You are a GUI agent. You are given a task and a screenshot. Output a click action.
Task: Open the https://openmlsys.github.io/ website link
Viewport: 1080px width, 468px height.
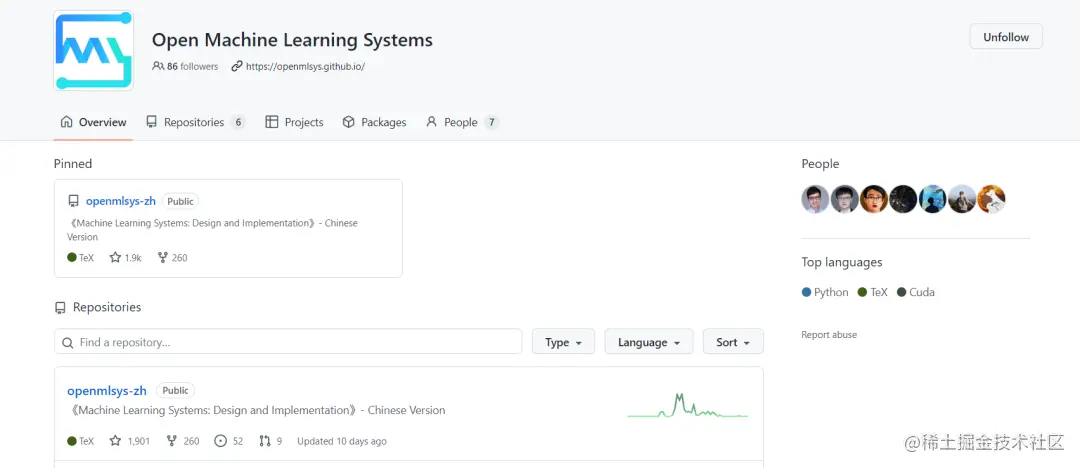(x=305, y=67)
